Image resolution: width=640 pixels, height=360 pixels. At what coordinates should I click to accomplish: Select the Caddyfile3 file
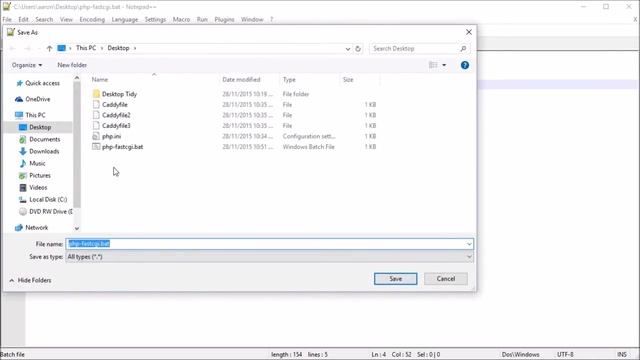tap(116, 126)
